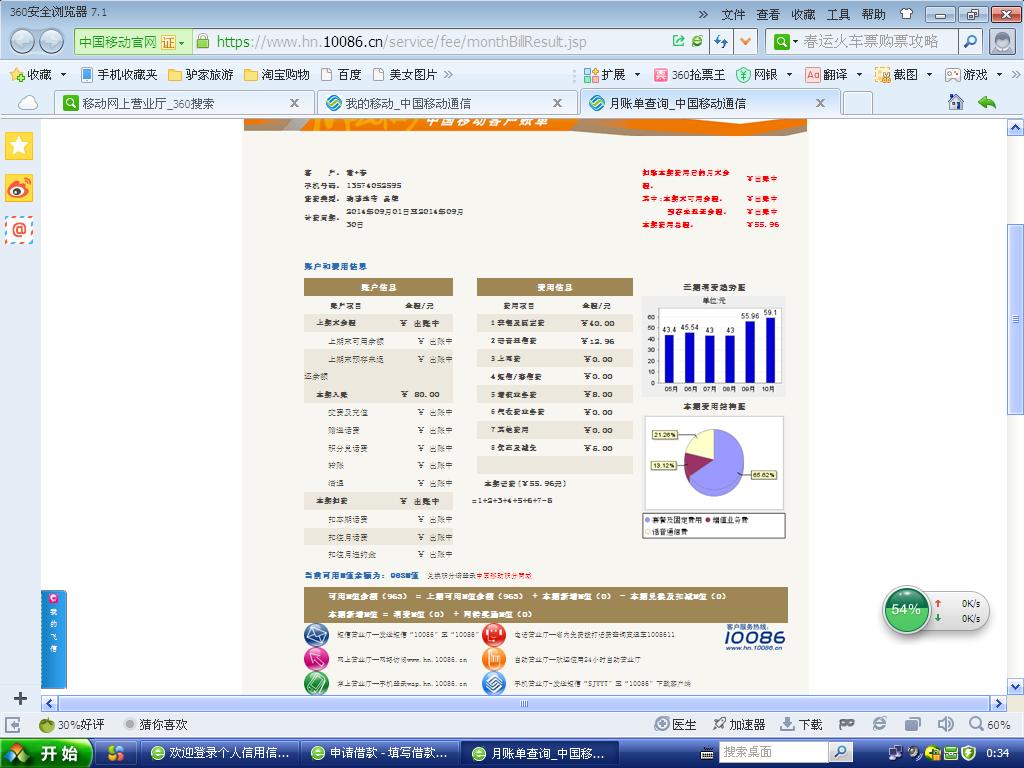Toggle the speaker mute icon in status bar
1024x768 pixels.
[x=945, y=724]
